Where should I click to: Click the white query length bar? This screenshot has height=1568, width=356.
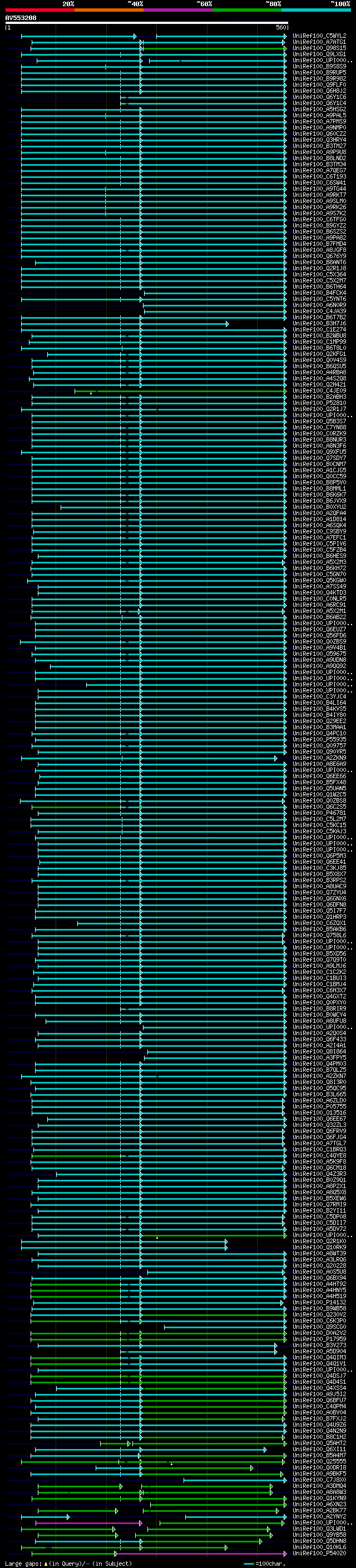(x=147, y=22)
